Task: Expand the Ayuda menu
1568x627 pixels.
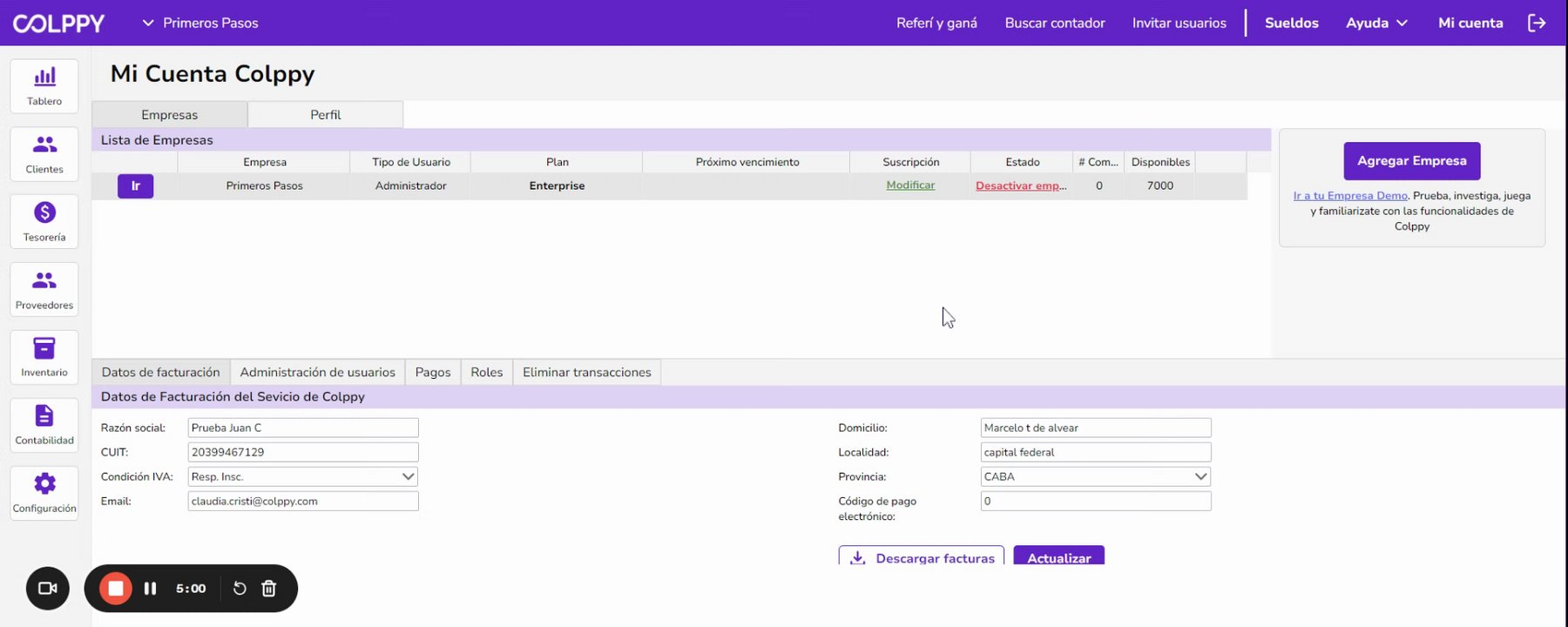Action: coord(1376,23)
